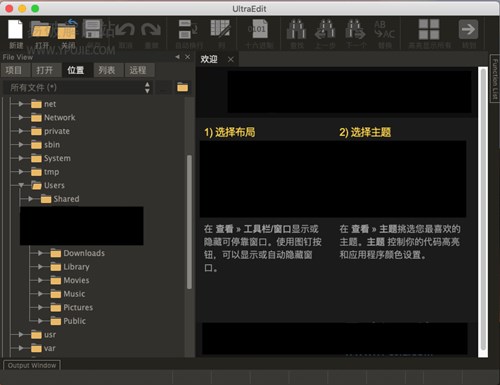Click the Movies folder icon

56,280
